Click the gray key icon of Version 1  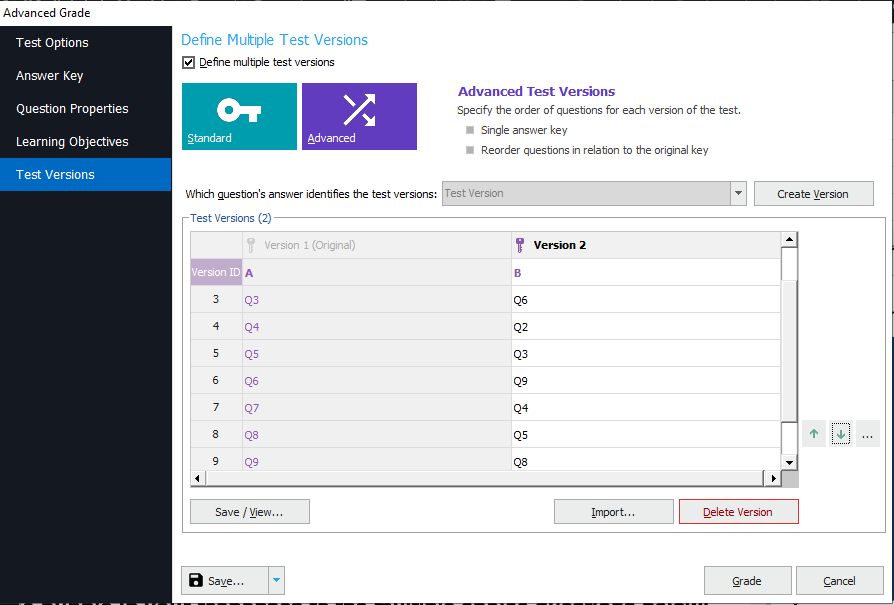click(x=250, y=245)
